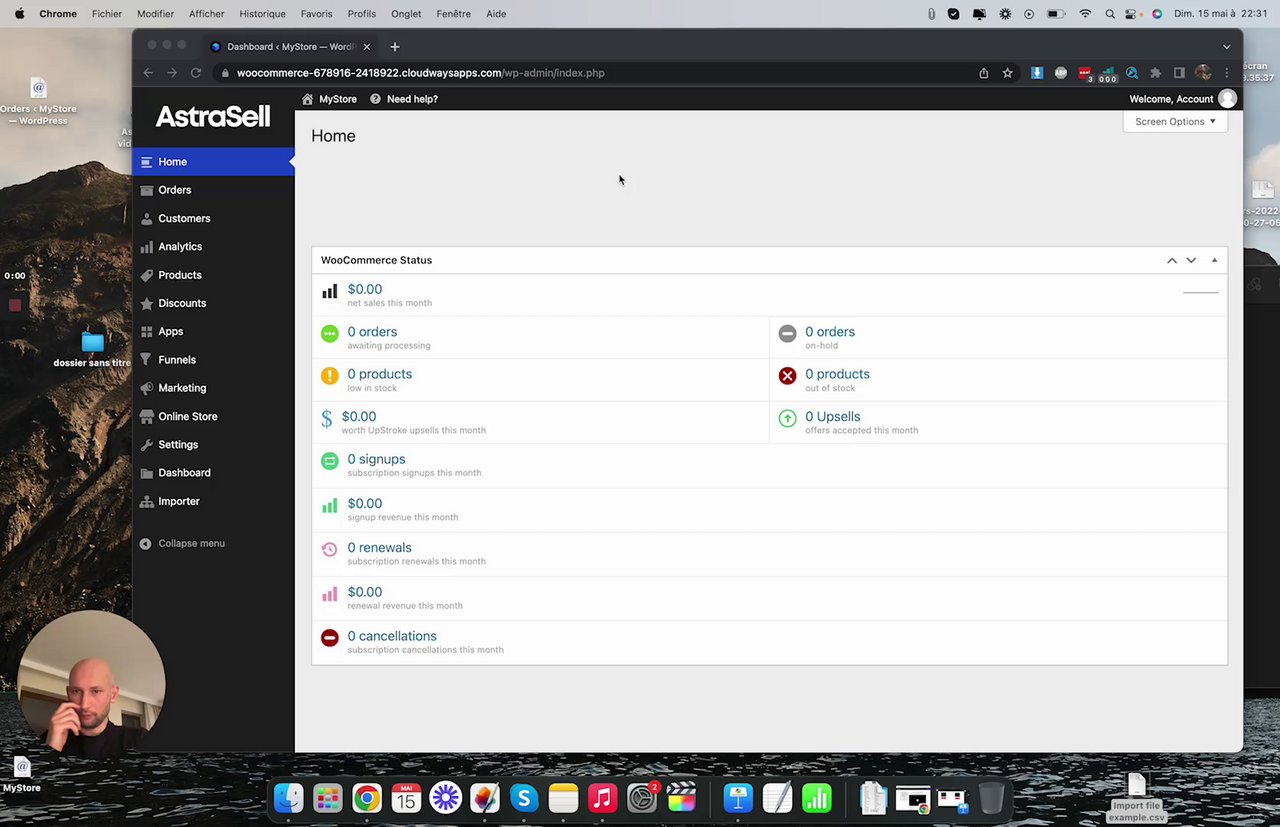Select 'dossier sans titre' desktop folder
The image size is (1280, 827).
[93, 350]
